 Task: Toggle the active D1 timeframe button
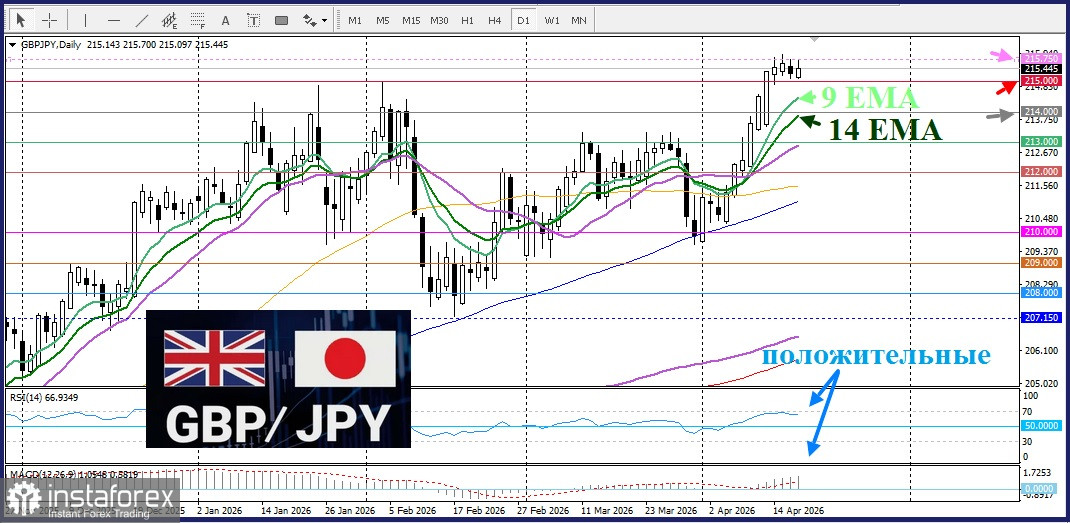[523, 20]
